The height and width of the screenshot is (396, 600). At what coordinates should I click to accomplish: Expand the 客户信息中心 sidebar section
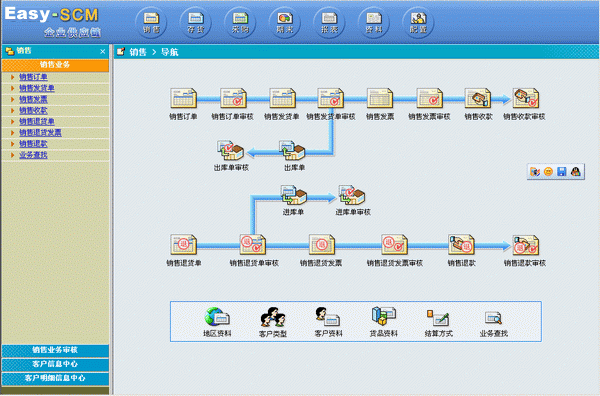(55, 364)
